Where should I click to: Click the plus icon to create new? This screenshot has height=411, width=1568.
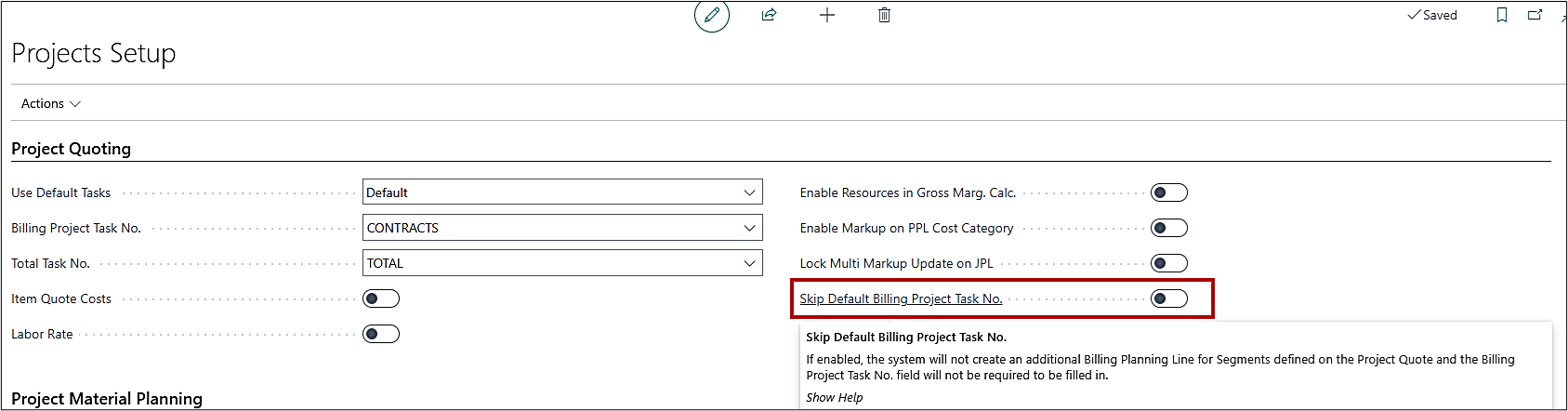(x=826, y=16)
